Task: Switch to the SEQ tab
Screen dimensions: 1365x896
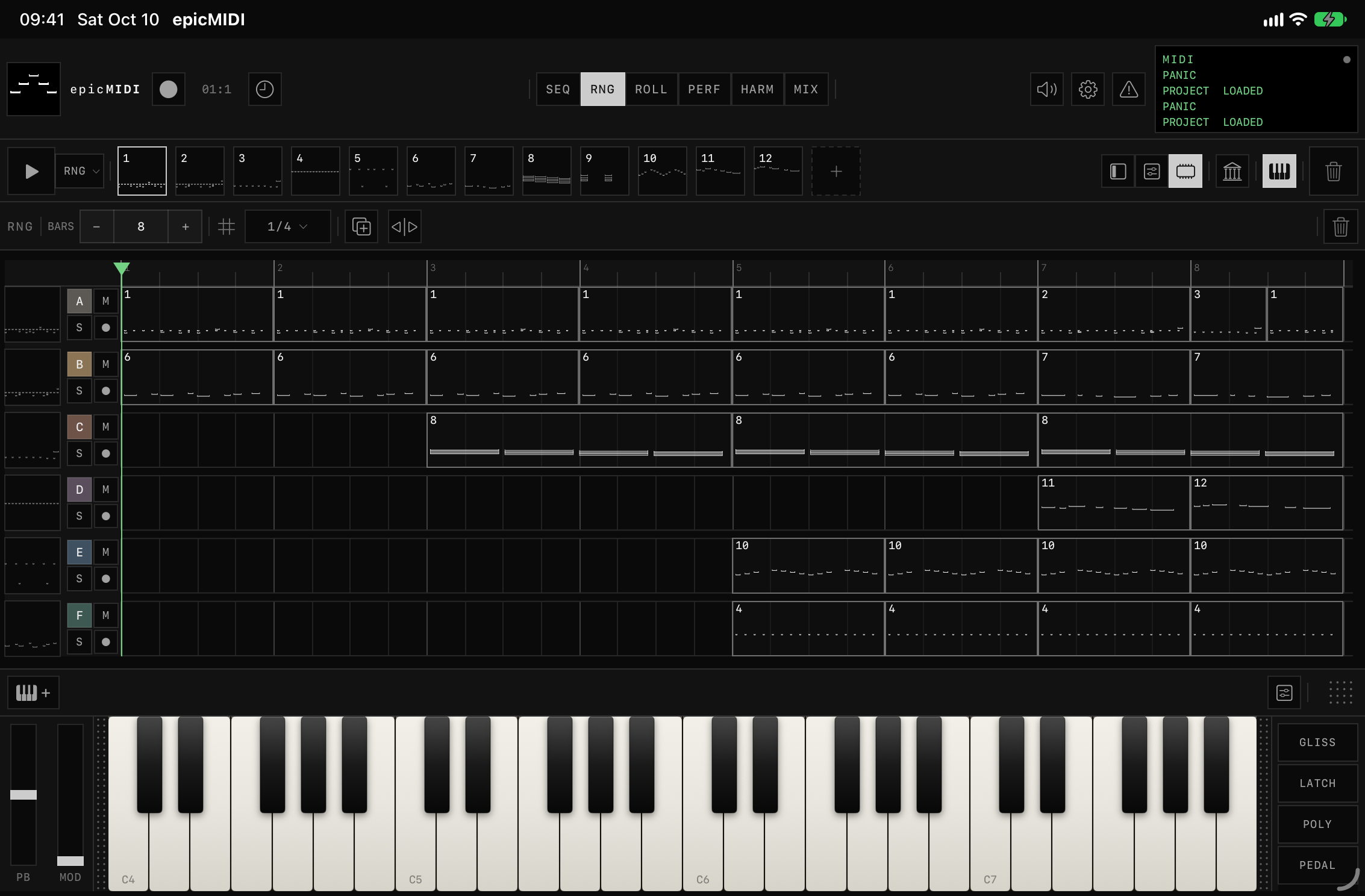Action: (558, 89)
